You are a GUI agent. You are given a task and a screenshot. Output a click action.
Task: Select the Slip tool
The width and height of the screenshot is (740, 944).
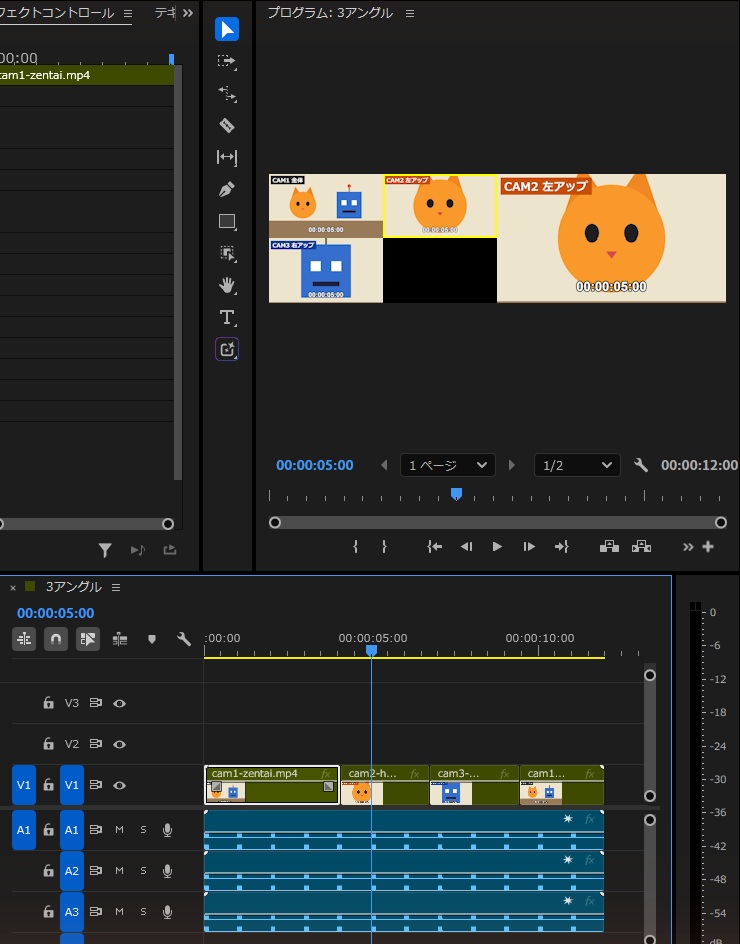tap(227, 157)
